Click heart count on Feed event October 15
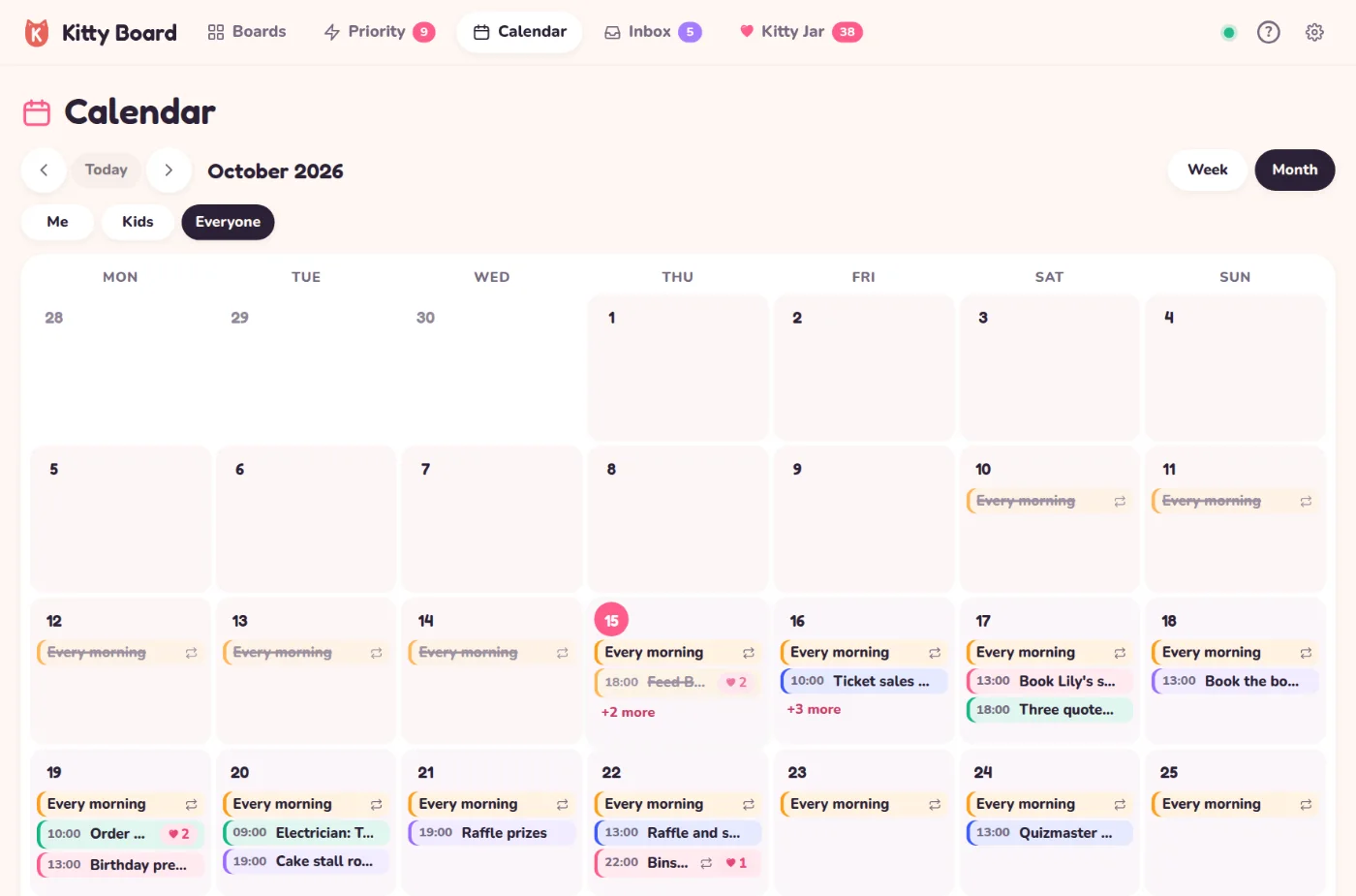This screenshot has height=896, width=1356. (736, 682)
